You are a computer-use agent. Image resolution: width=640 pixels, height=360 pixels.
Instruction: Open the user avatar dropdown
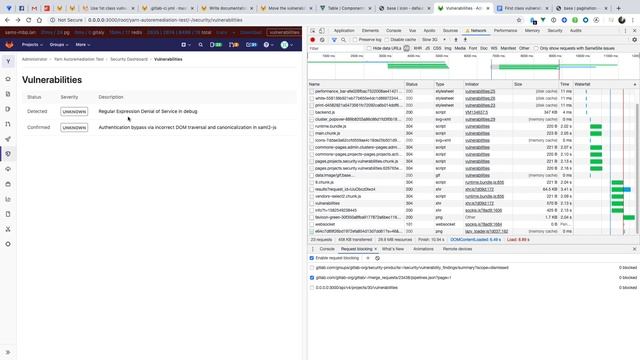[x=287, y=45]
